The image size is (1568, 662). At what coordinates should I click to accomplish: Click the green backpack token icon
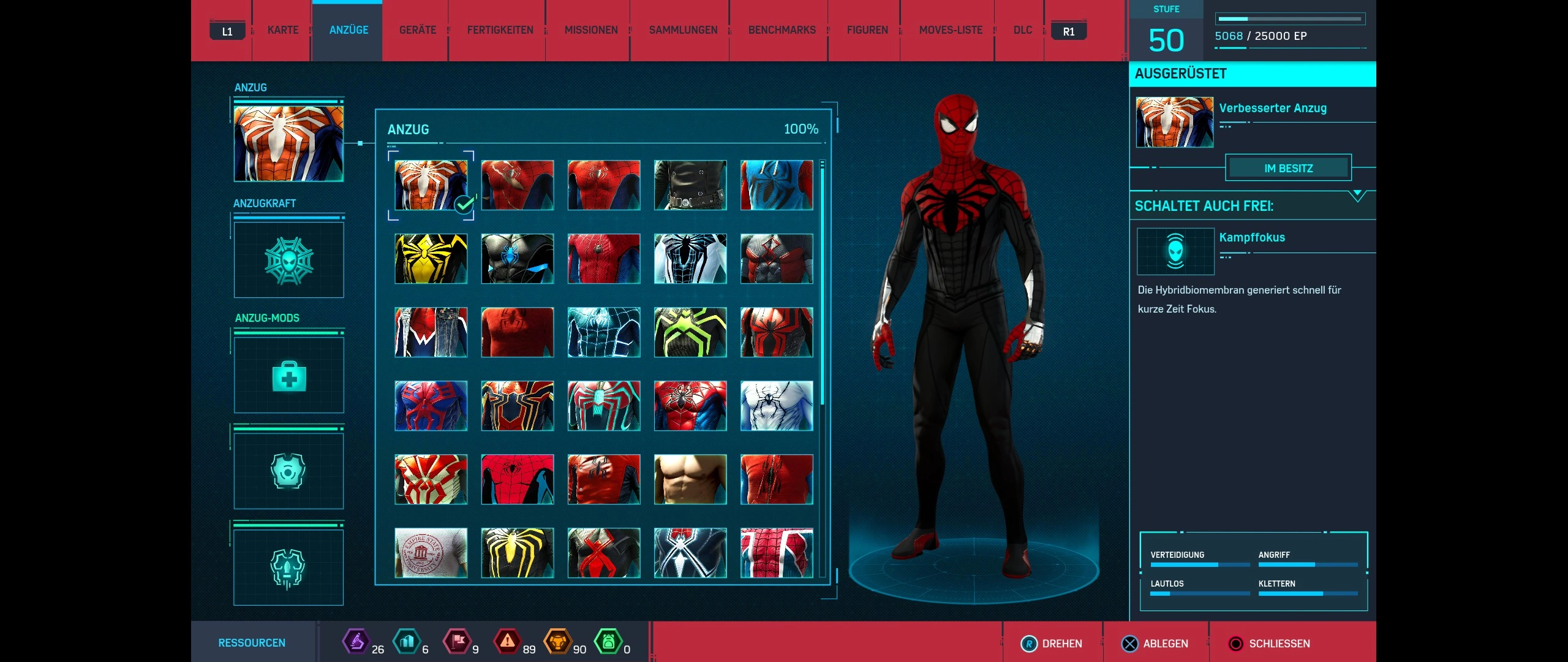(x=608, y=642)
